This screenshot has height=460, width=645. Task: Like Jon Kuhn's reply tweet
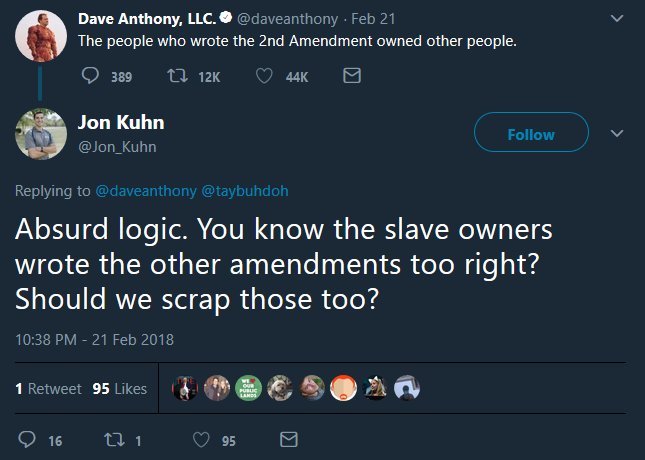point(201,440)
